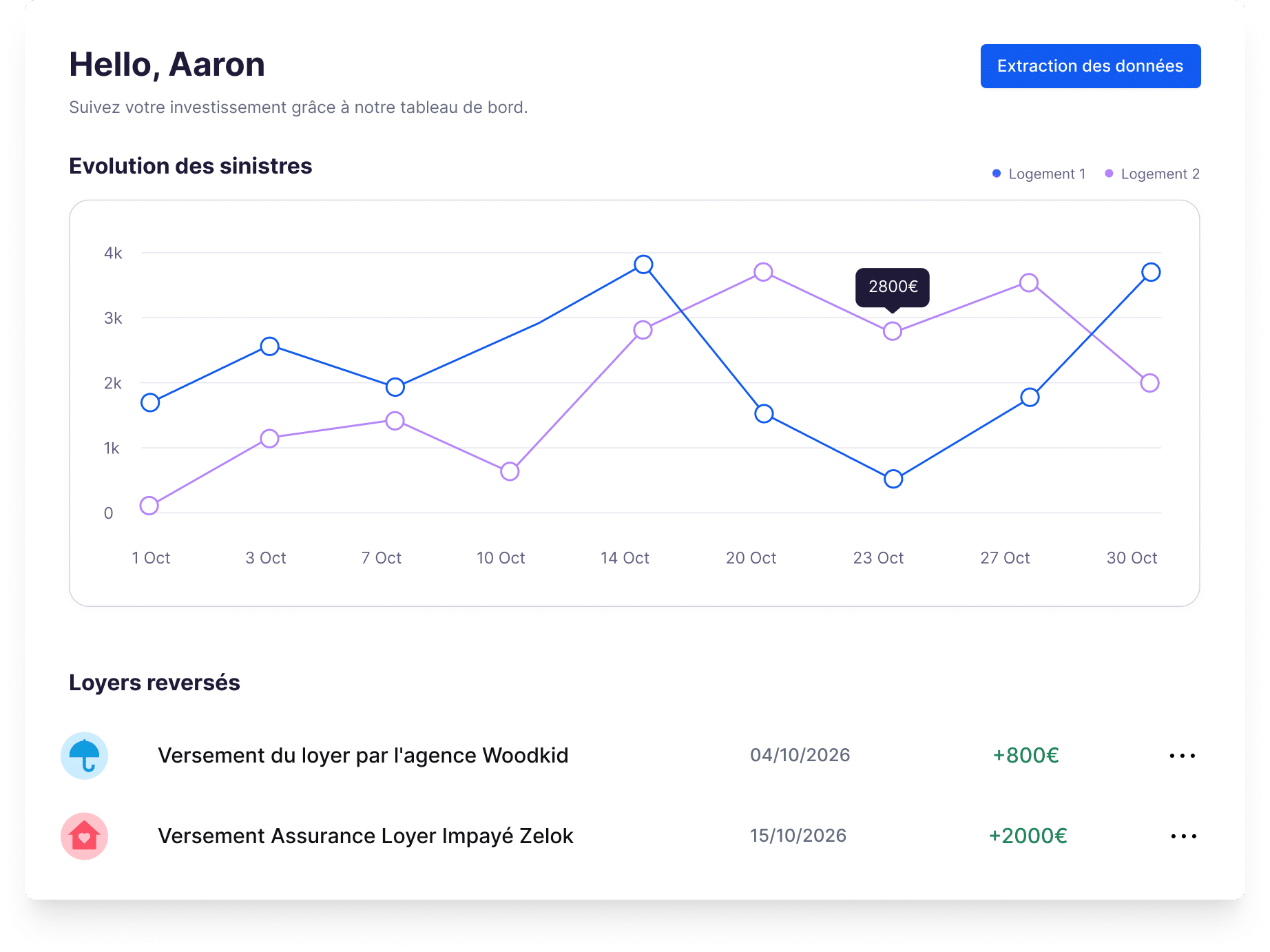Click the blue data point at 30 Oct
The height and width of the screenshot is (952, 1270).
click(1150, 272)
